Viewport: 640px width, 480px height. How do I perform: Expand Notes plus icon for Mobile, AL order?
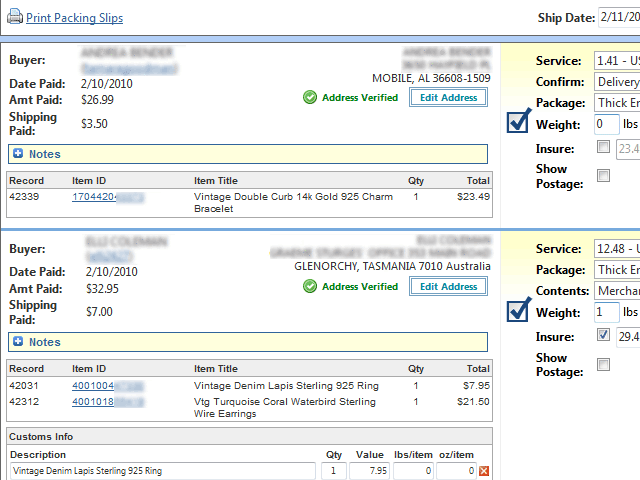18,154
